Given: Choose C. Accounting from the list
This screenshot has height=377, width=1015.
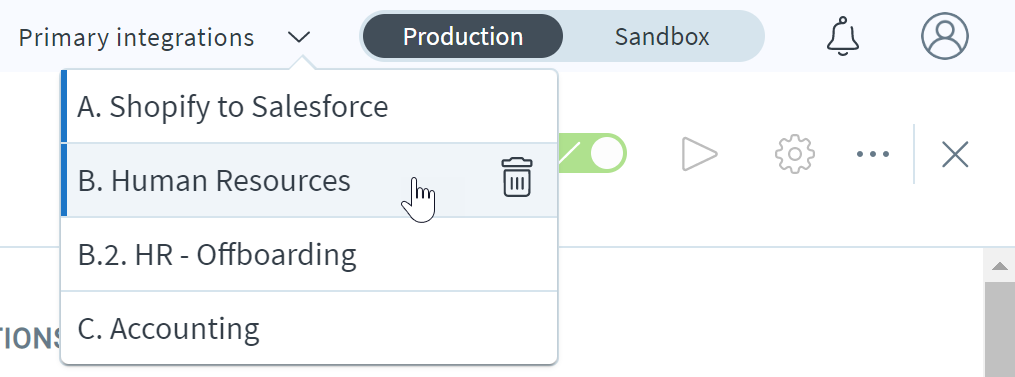Looking at the screenshot, I should pyautogui.click(x=309, y=328).
